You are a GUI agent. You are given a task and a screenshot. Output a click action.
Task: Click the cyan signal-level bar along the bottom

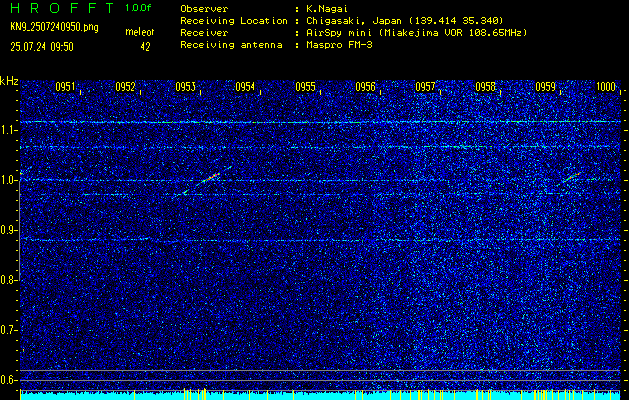click(x=320, y=396)
